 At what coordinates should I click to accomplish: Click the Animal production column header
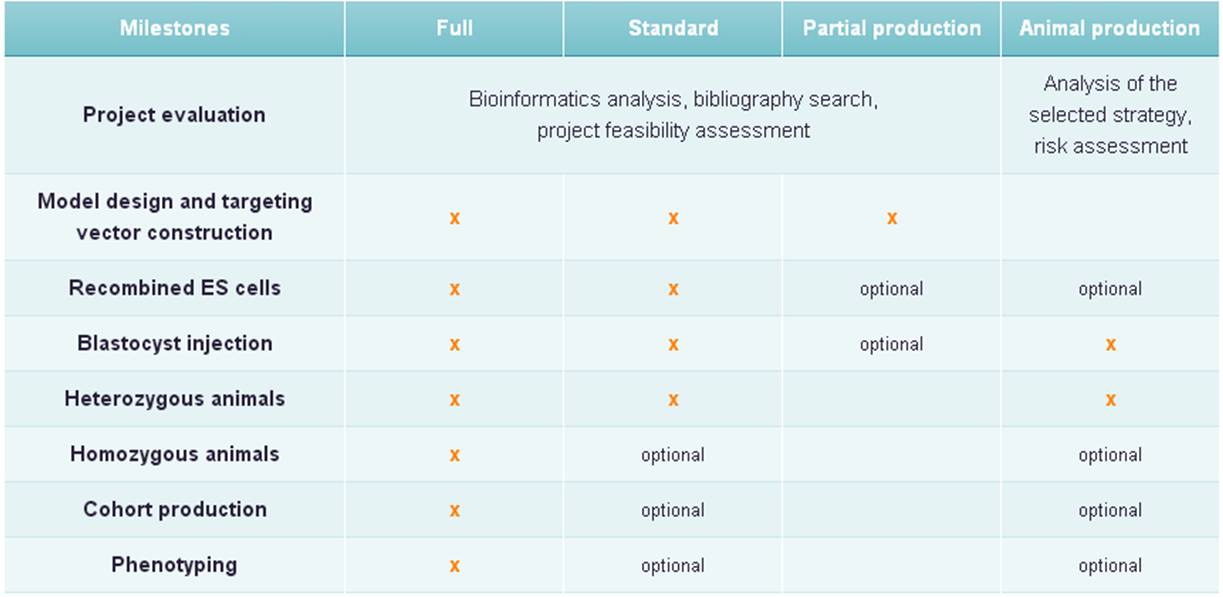(1110, 28)
